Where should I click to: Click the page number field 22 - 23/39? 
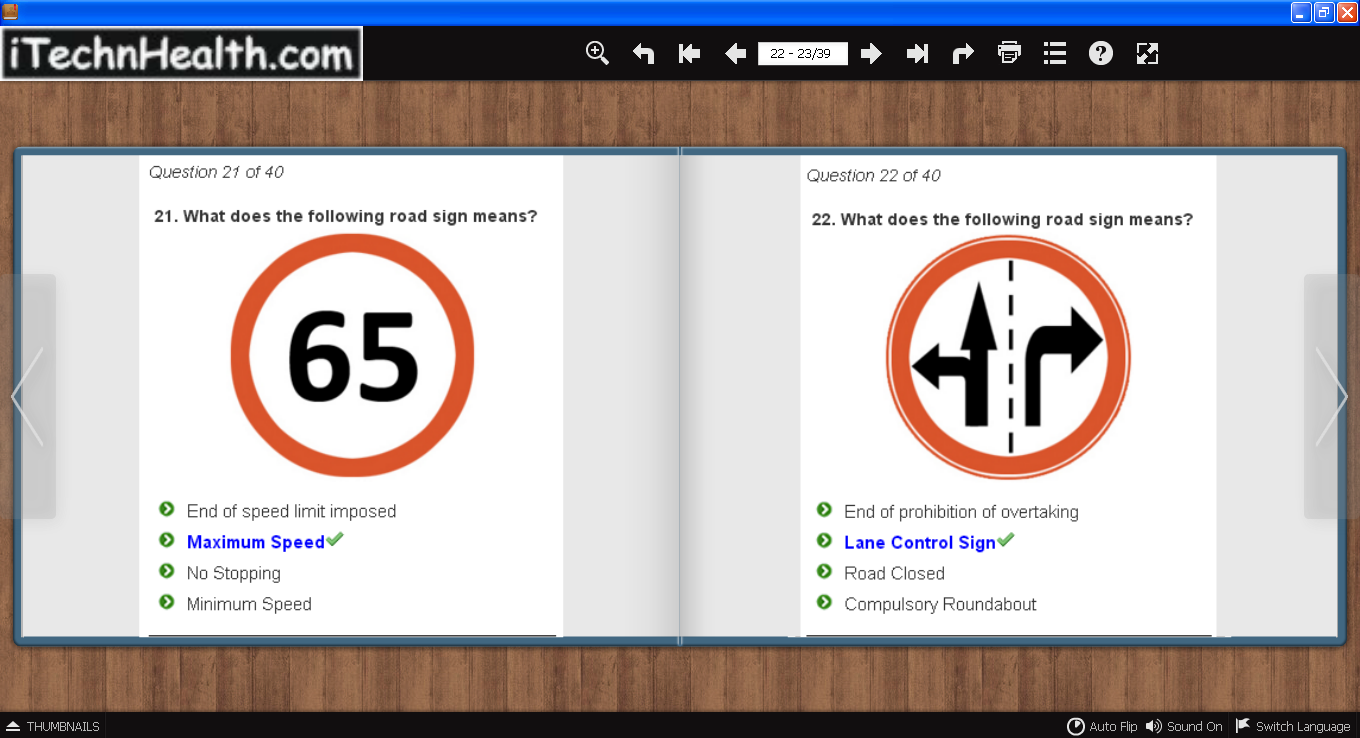tap(802, 53)
